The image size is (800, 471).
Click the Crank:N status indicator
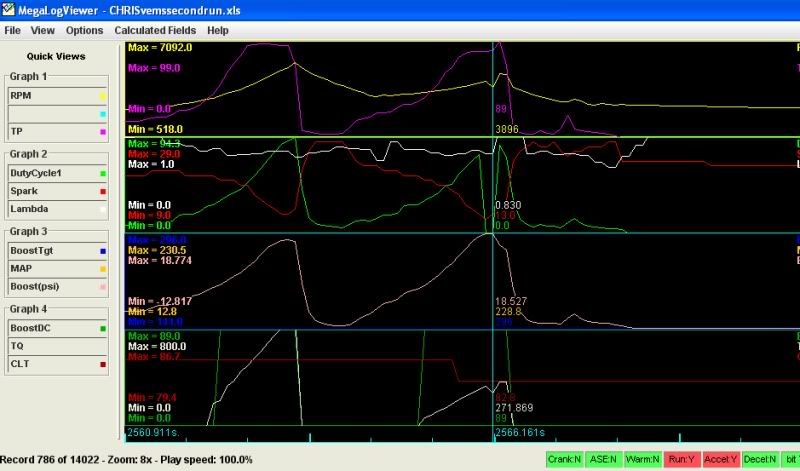click(x=567, y=459)
